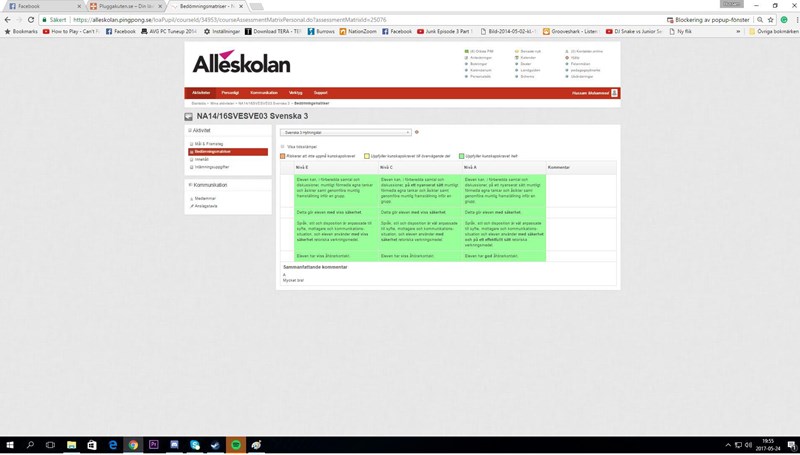Viewport: 800px width, 455px height.
Task: Open Mål & Framsteg in sidebar
Action: [208, 144]
